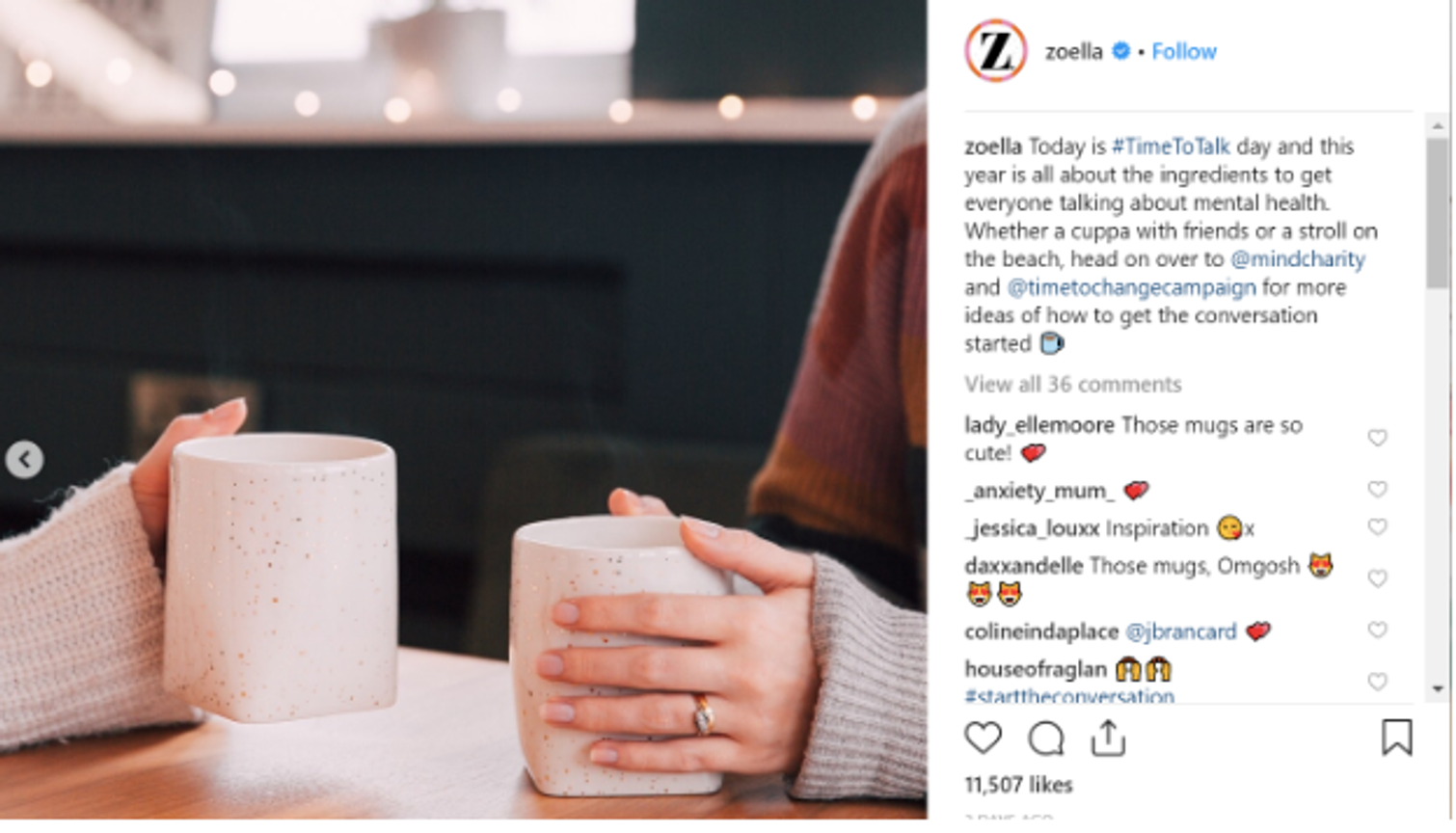Viewport: 1456px width, 833px height.
Task: Visit the @mindcharity profile link
Action: pyautogui.click(x=1298, y=259)
